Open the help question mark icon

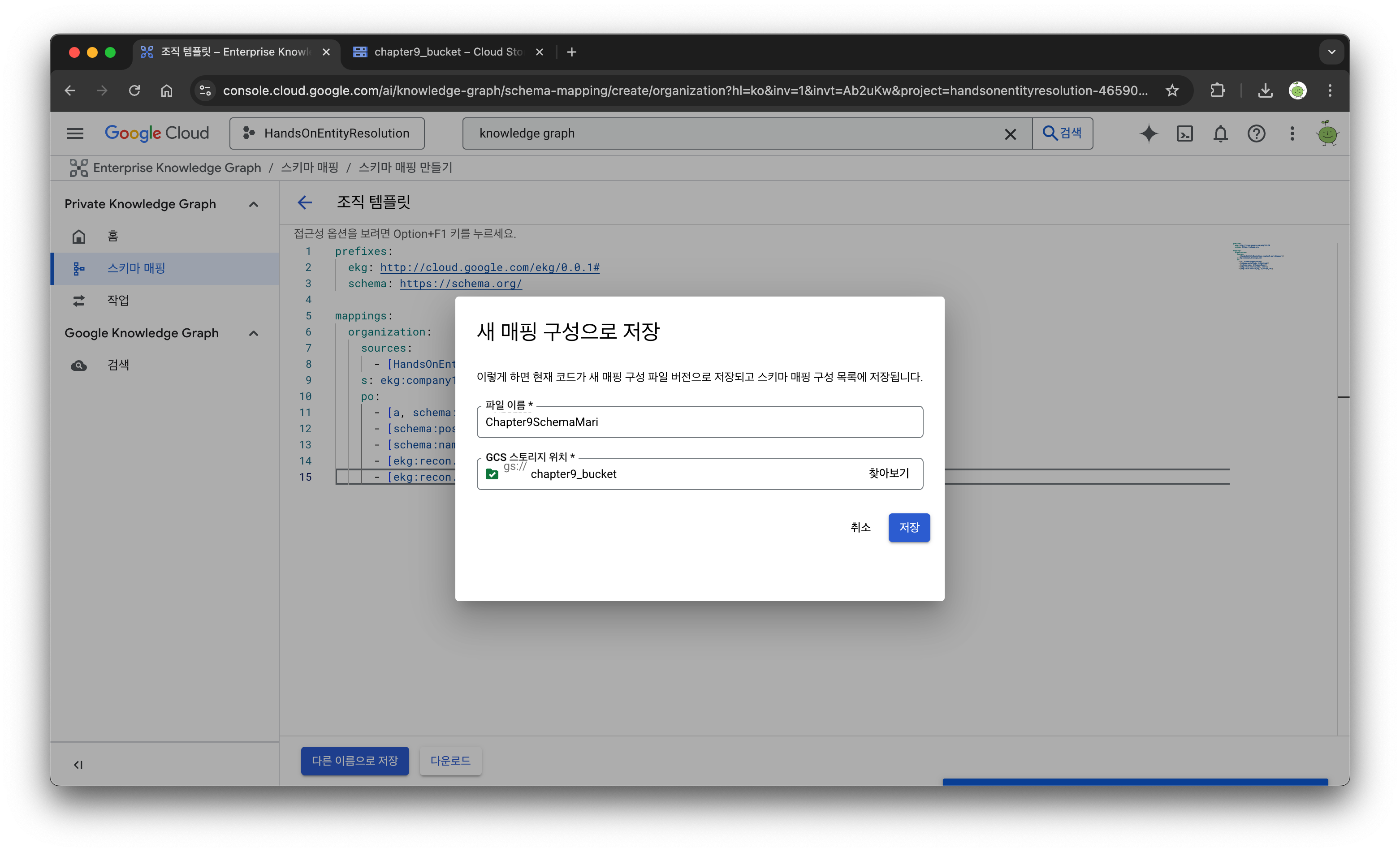click(1256, 133)
